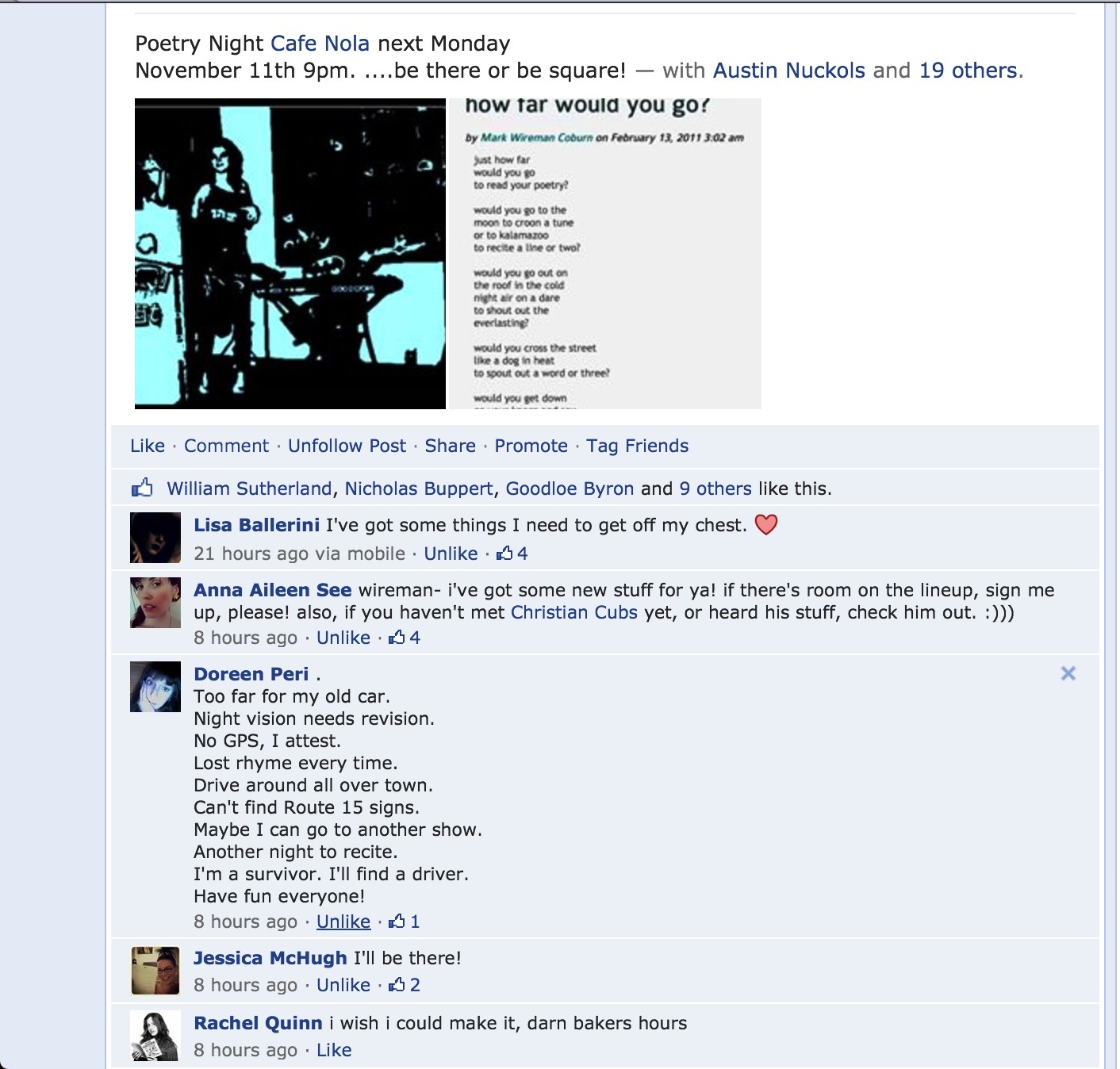Image resolution: width=1120 pixels, height=1069 pixels.
Task: Unlike Lisa Ballerini's comment
Action: 451,554
